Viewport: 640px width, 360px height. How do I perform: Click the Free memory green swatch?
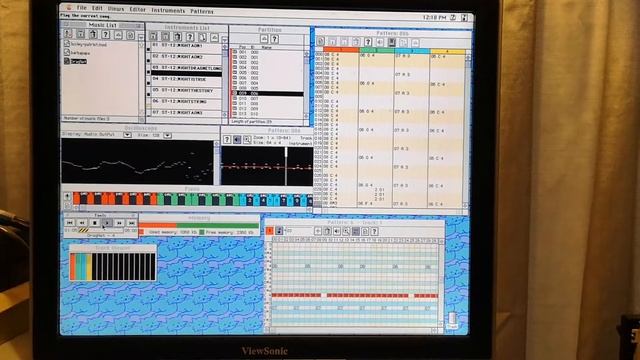tap(202, 232)
